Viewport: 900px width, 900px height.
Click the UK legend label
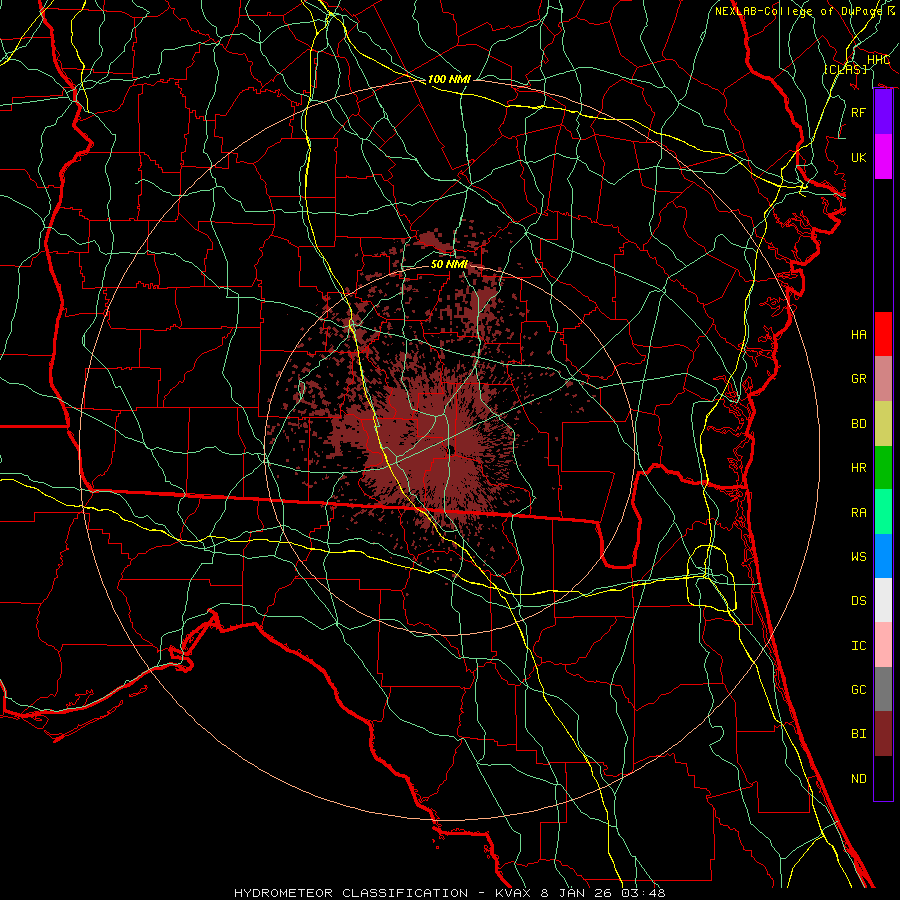(x=858, y=157)
